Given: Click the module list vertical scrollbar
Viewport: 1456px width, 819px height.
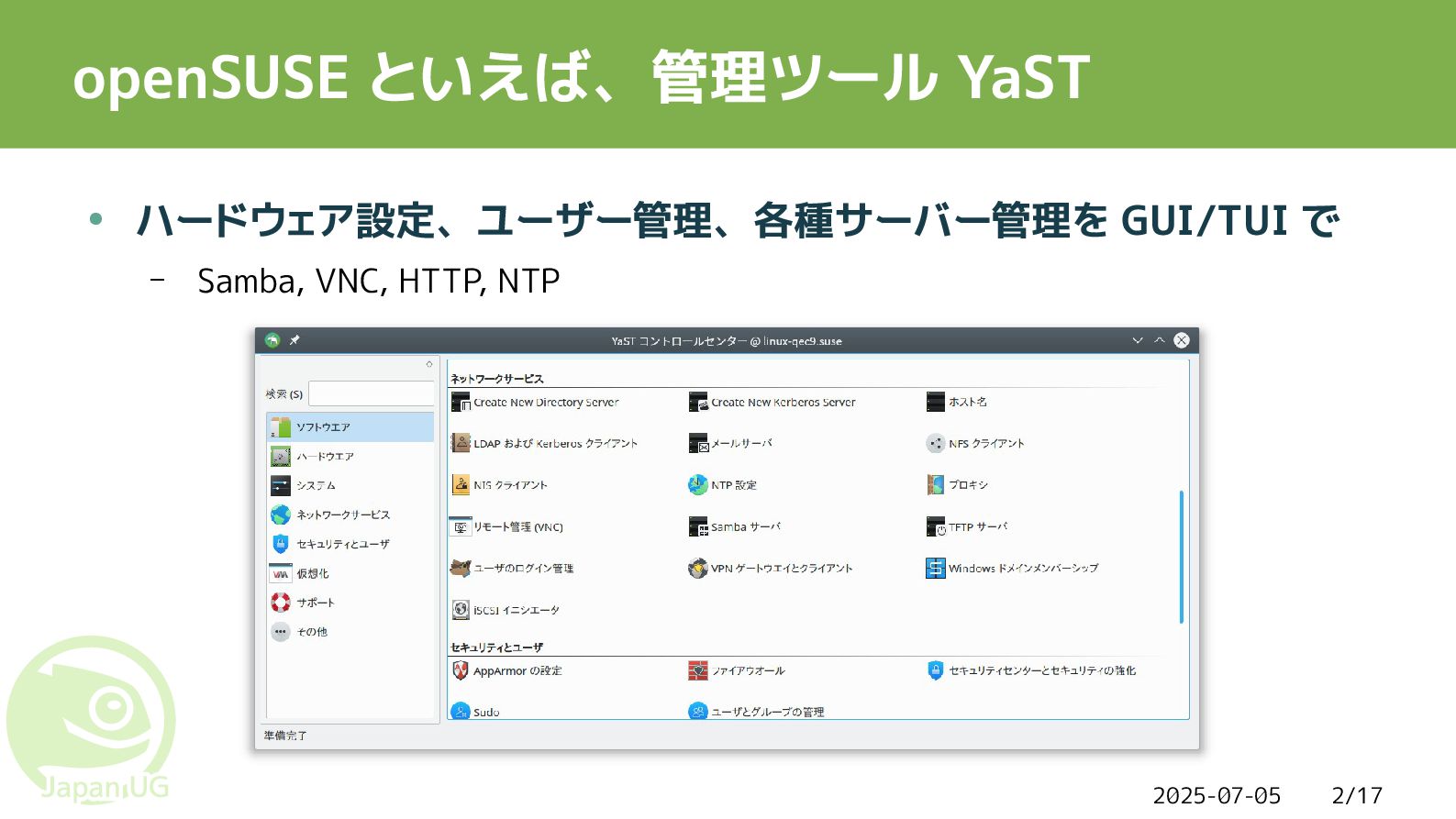Looking at the screenshot, I should point(1181,557).
